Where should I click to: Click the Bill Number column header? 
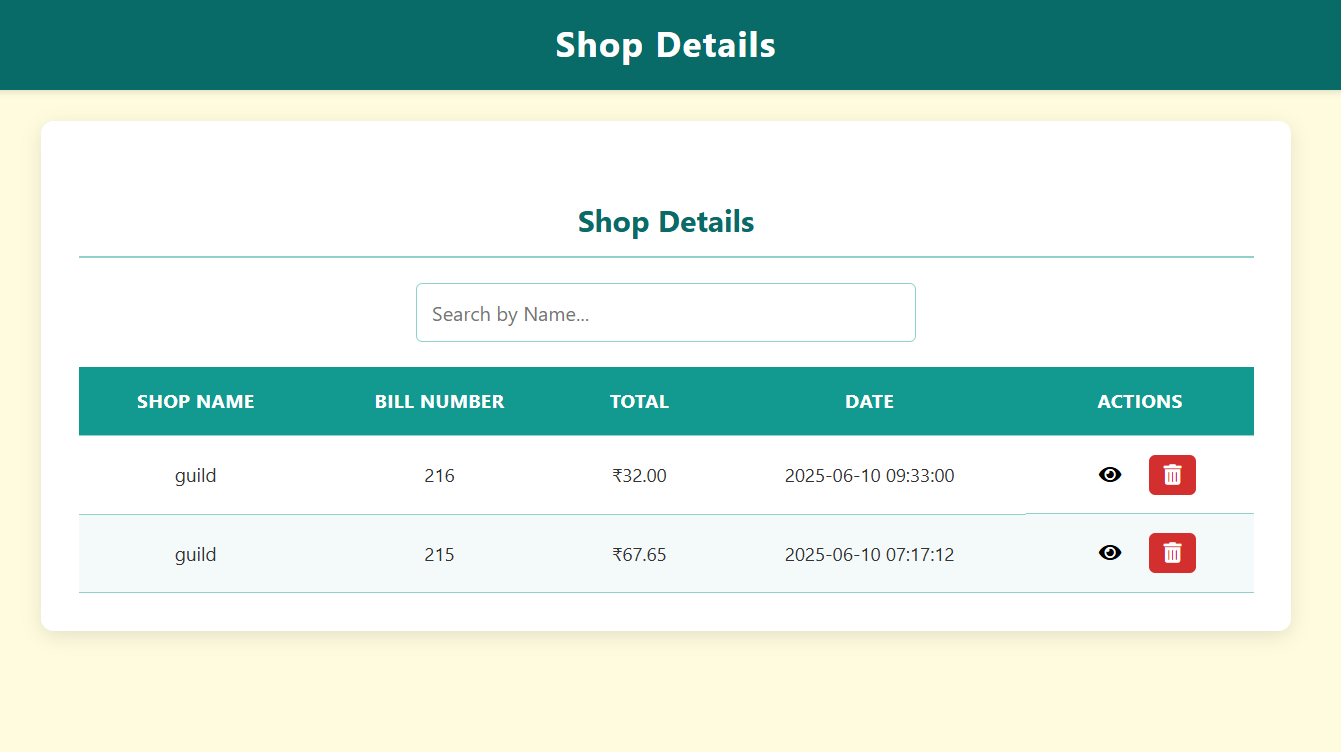tap(439, 402)
